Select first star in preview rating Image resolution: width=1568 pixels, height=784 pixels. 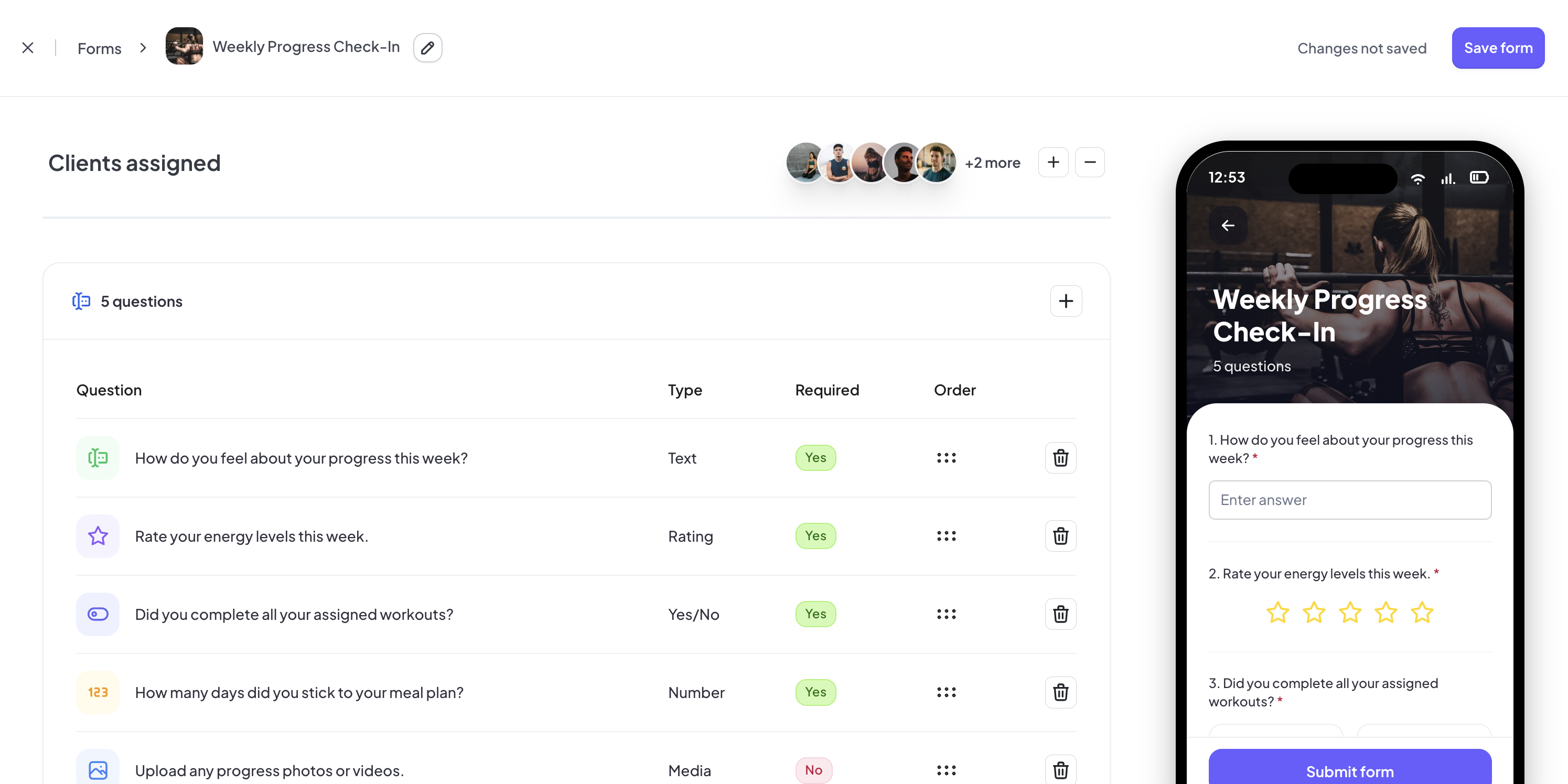[x=1277, y=613]
